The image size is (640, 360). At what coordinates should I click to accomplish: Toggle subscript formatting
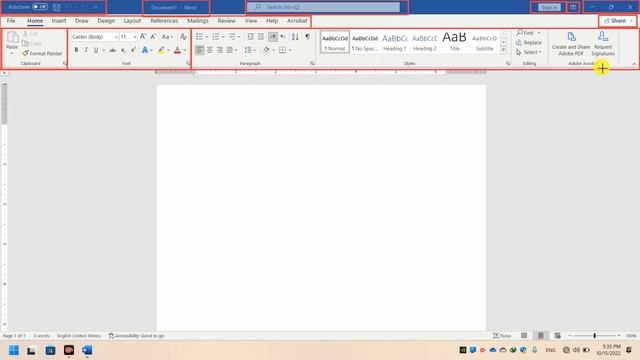pos(123,50)
